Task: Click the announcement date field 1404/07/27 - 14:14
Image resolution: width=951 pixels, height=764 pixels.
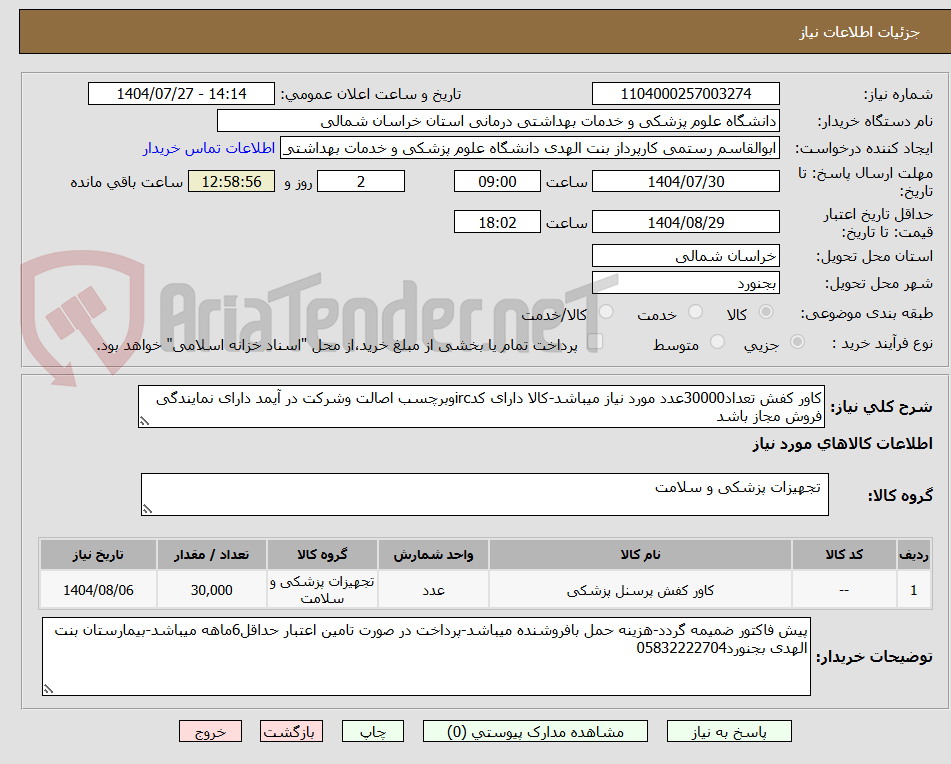Action: 181,94
